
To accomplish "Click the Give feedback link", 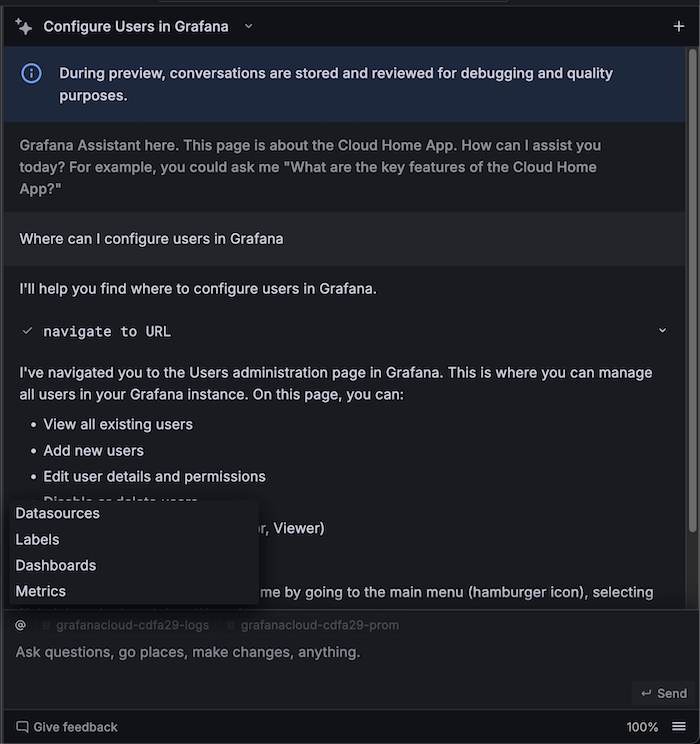I will (75, 727).
